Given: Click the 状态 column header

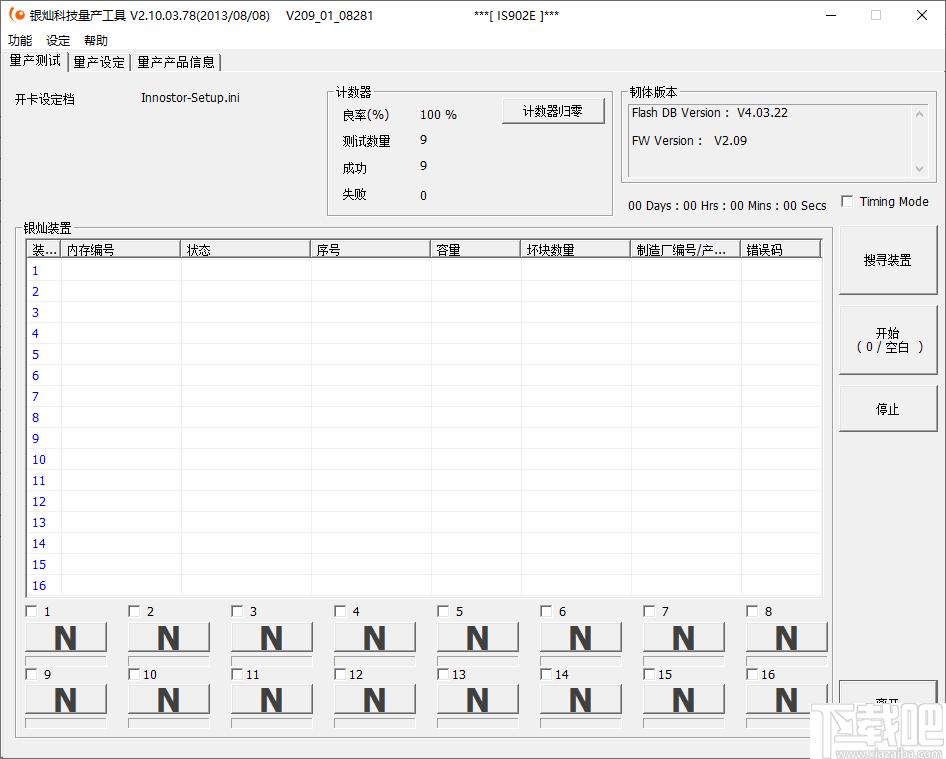Looking at the screenshot, I should (x=245, y=249).
